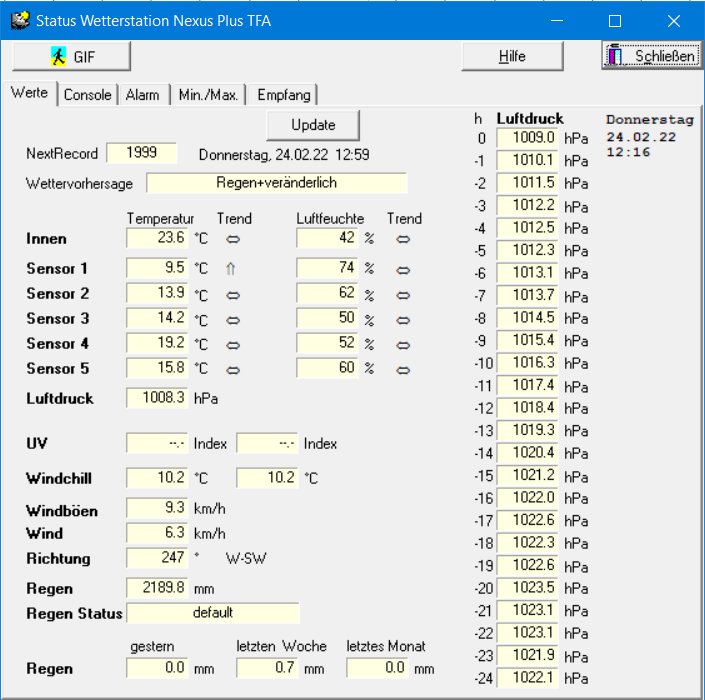Click the Wettervorhersage forecast field

click(276, 183)
